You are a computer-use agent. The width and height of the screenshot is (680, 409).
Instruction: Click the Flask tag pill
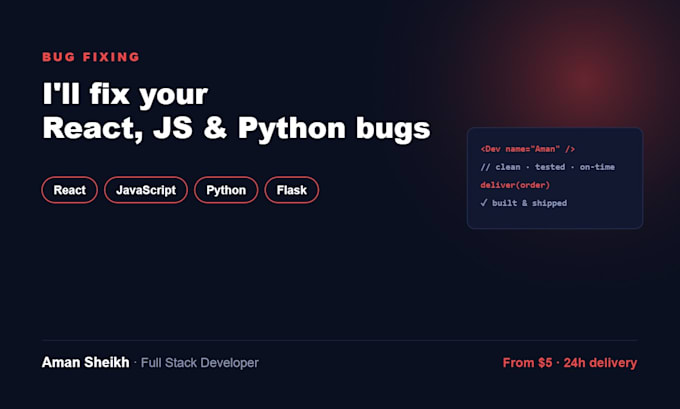click(x=291, y=190)
